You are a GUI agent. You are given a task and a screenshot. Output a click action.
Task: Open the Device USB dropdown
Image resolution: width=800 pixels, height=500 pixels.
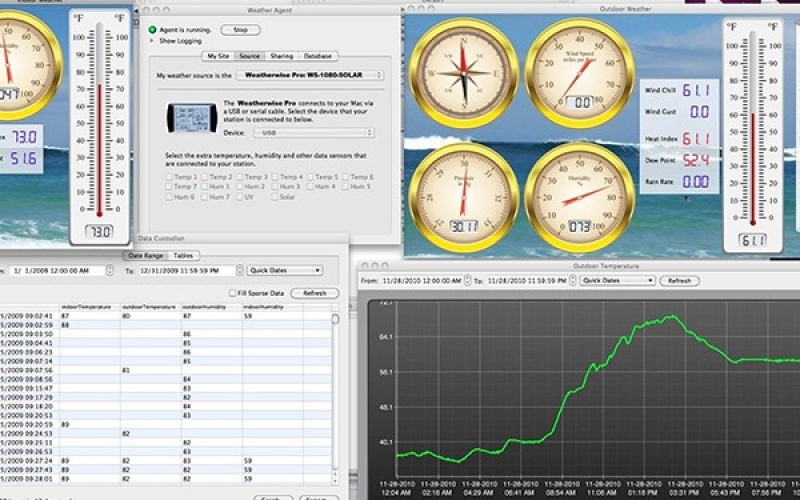(x=312, y=132)
